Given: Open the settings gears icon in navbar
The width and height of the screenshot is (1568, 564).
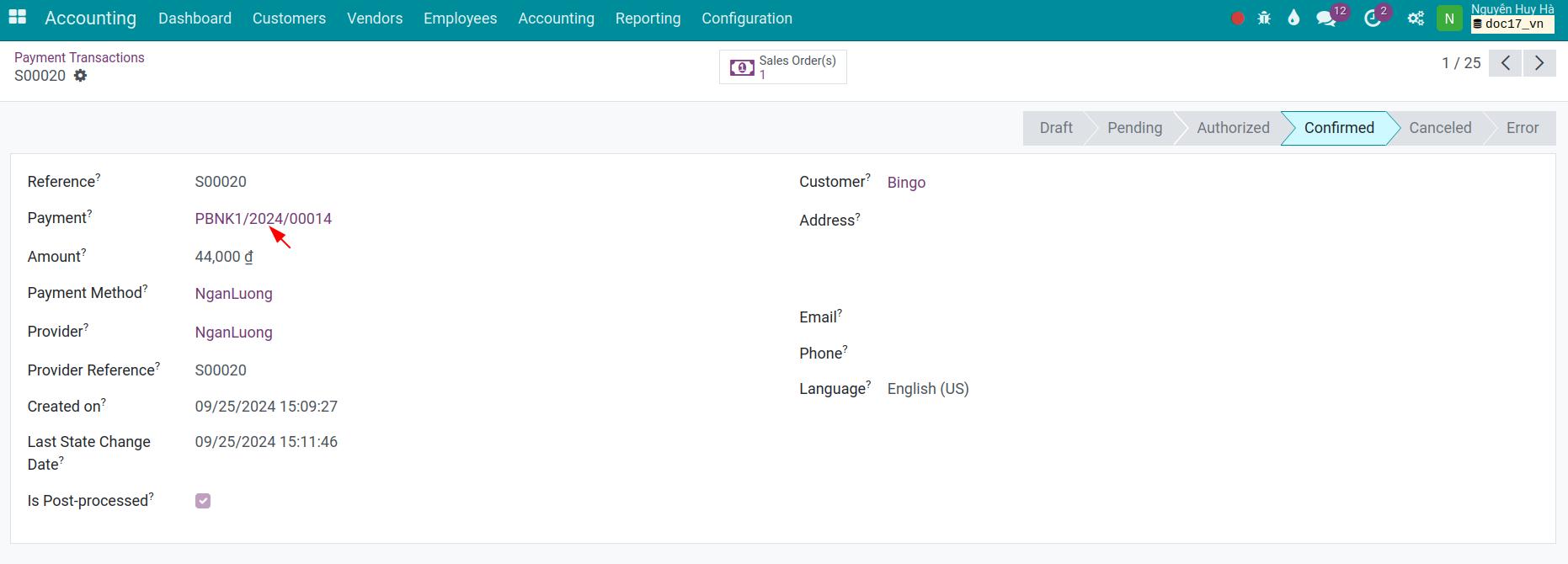Looking at the screenshot, I should [1416, 19].
